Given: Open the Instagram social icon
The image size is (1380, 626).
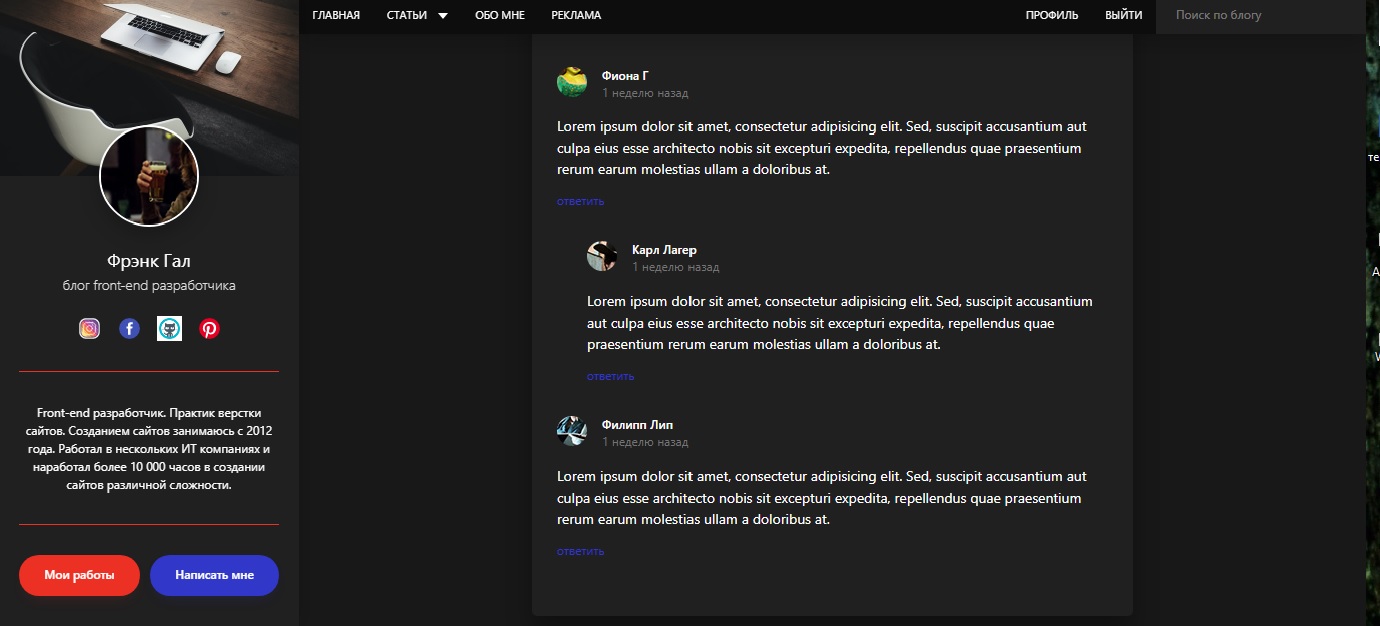Looking at the screenshot, I should pos(89,328).
